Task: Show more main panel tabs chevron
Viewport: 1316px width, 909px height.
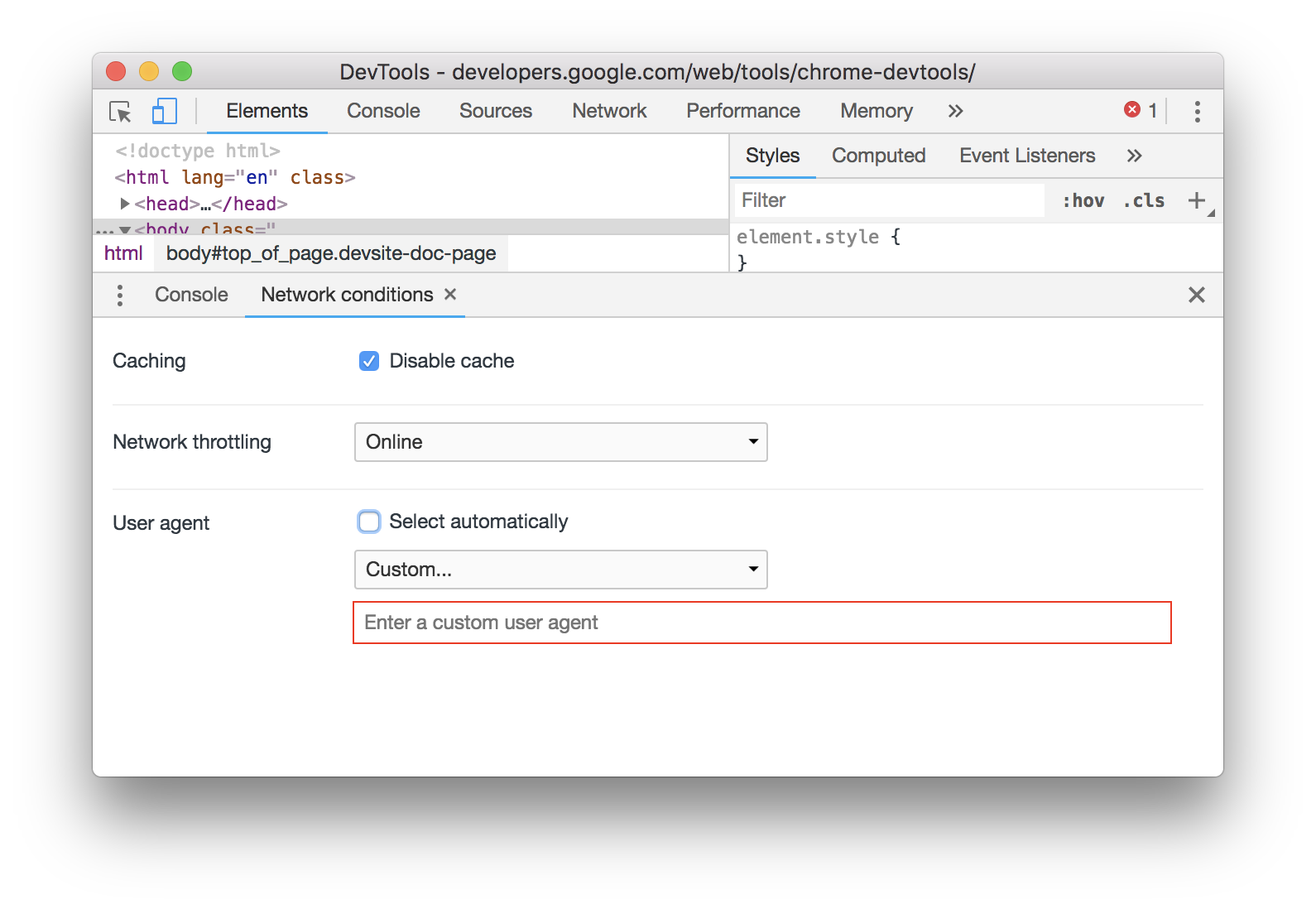Action: (x=955, y=111)
